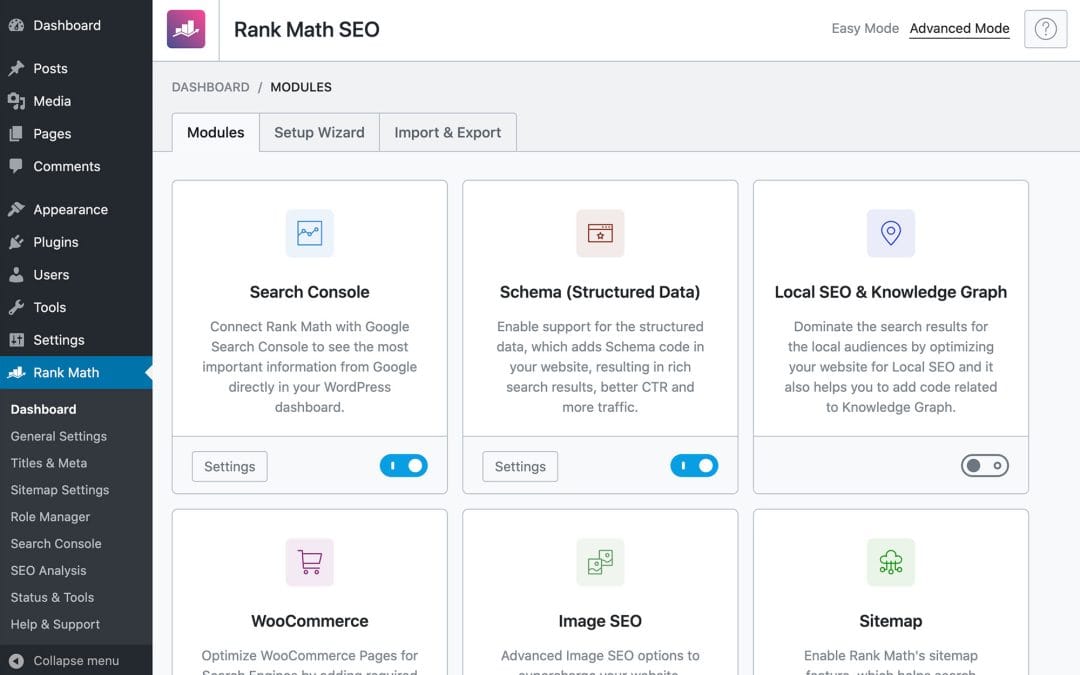Click the Image SEO module icon
This screenshot has width=1080, height=675.
[600, 562]
